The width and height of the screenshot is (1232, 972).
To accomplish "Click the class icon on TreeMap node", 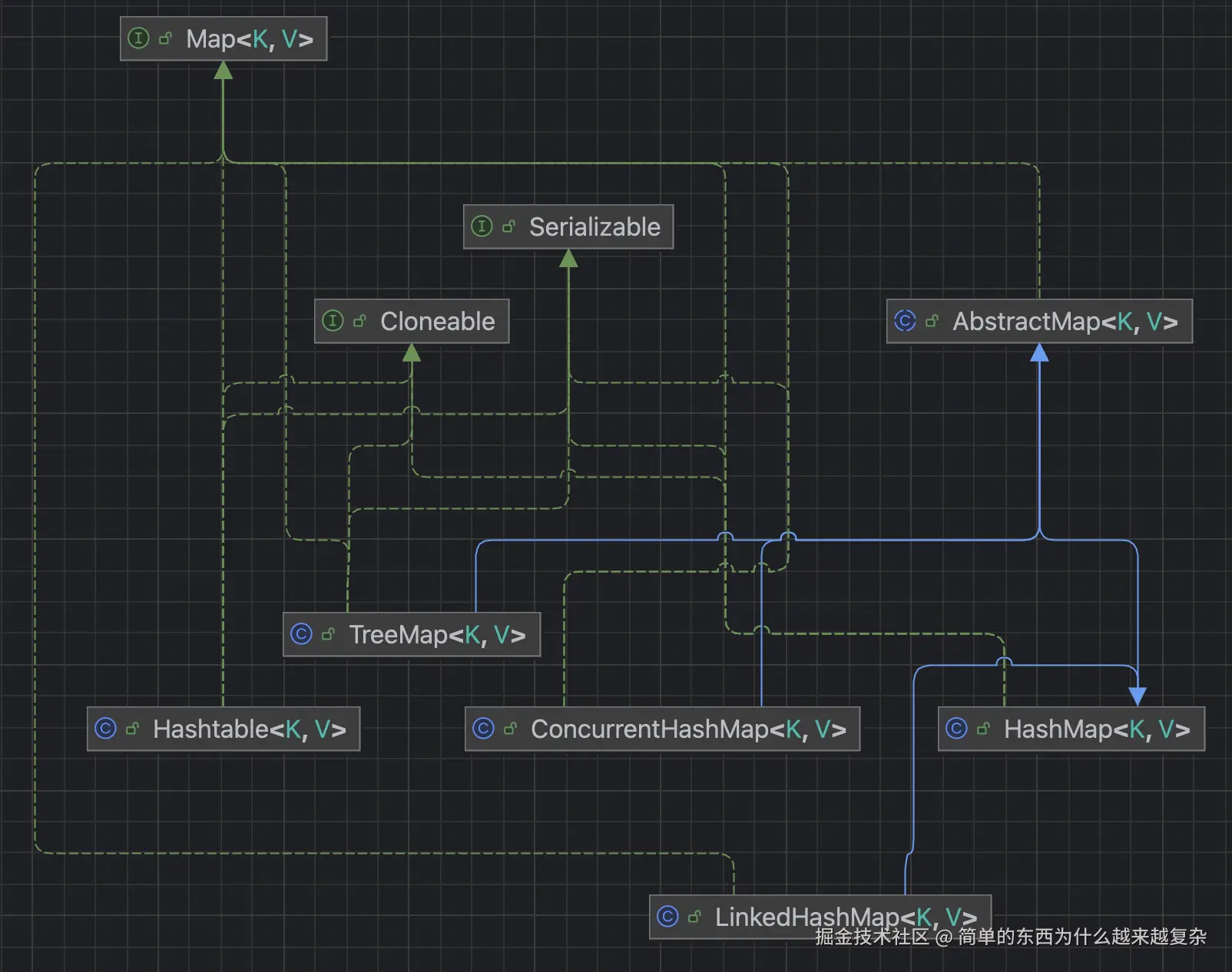I will 301,634.
